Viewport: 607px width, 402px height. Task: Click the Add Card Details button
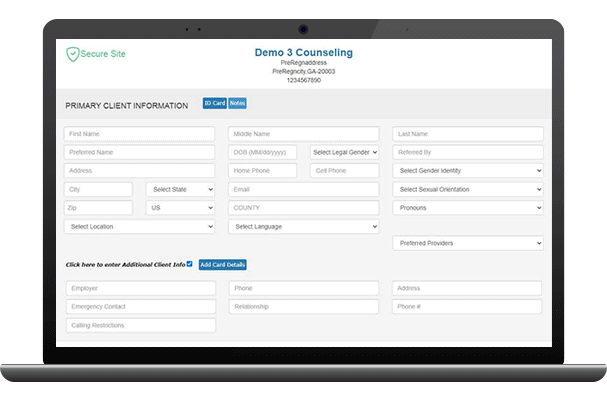point(222,264)
